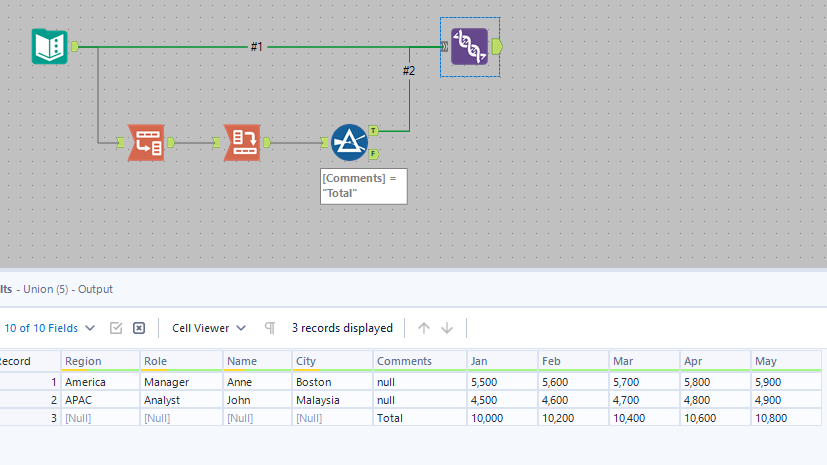Click the previous record up arrow

424,328
